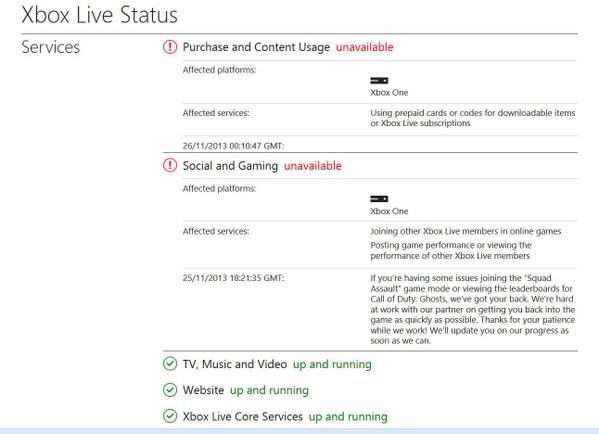Click the Squad Assault Call of Duty: Ghosts message
This screenshot has height=434, width=599.
tap(473, 309)
